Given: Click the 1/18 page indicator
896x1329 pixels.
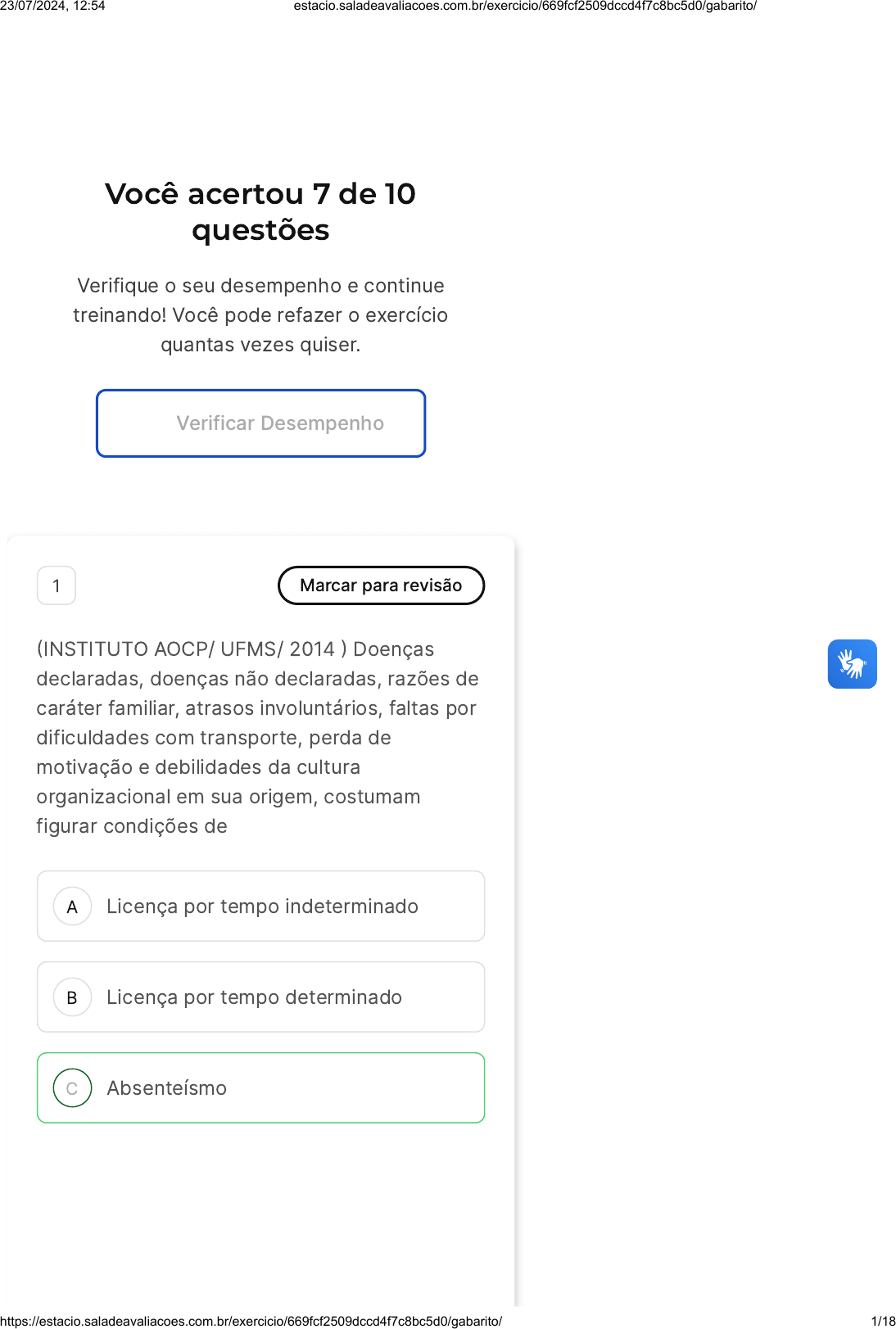Looking at the screenshot, I should point(883,1321).
